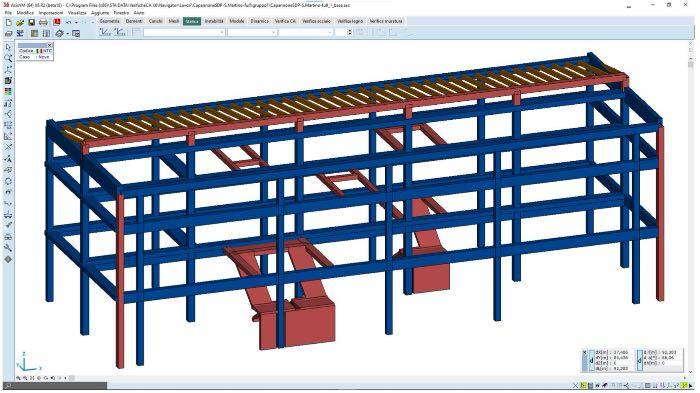Open the Visualizza menu
Image resolution: width=700 pixels, height=393 pixels.
77,13
